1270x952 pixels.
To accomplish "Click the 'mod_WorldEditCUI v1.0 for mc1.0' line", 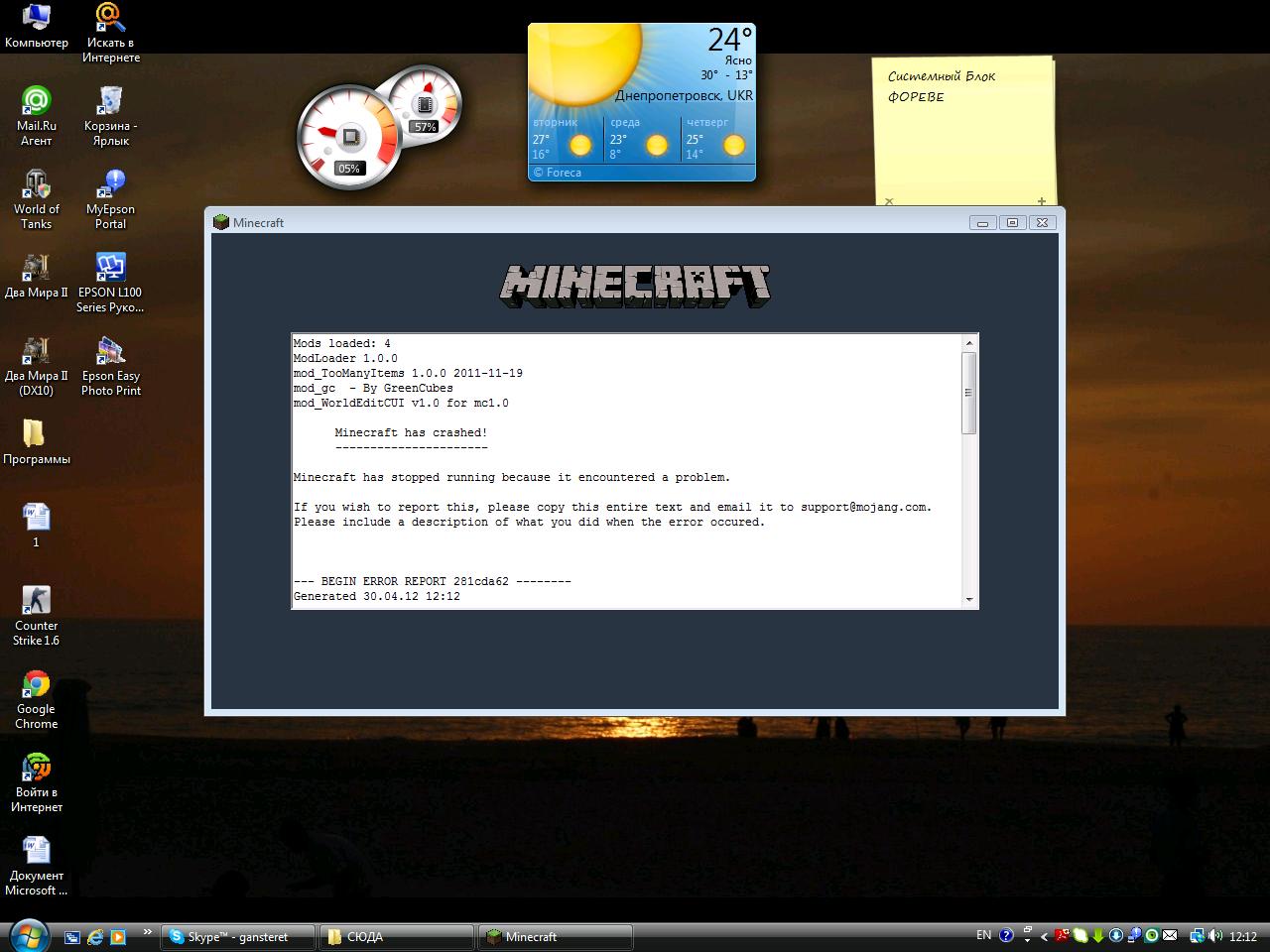I will coord(401,403).
